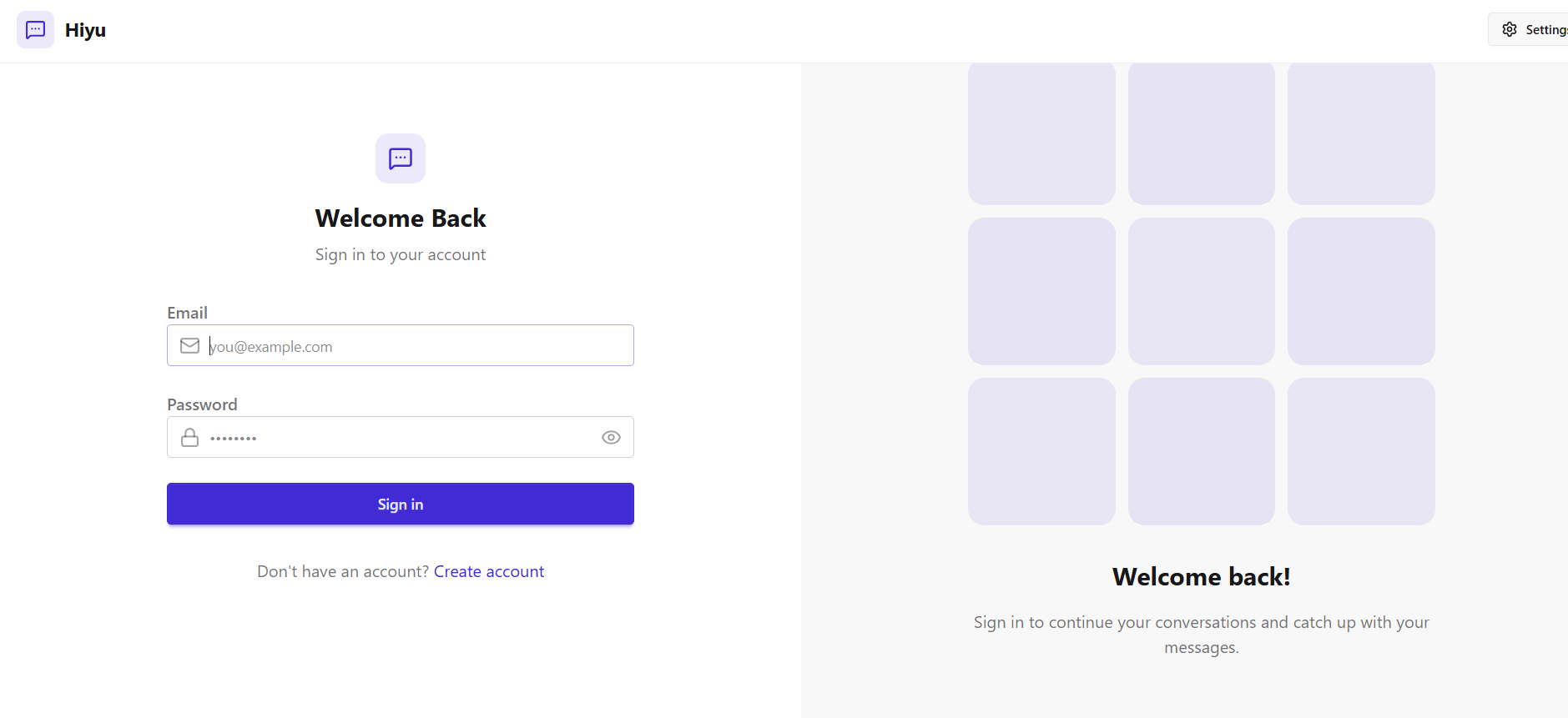Click the bottom-right tile in the grid
This screenshot has height=718, width=1568.
[x=1360, y=451]
